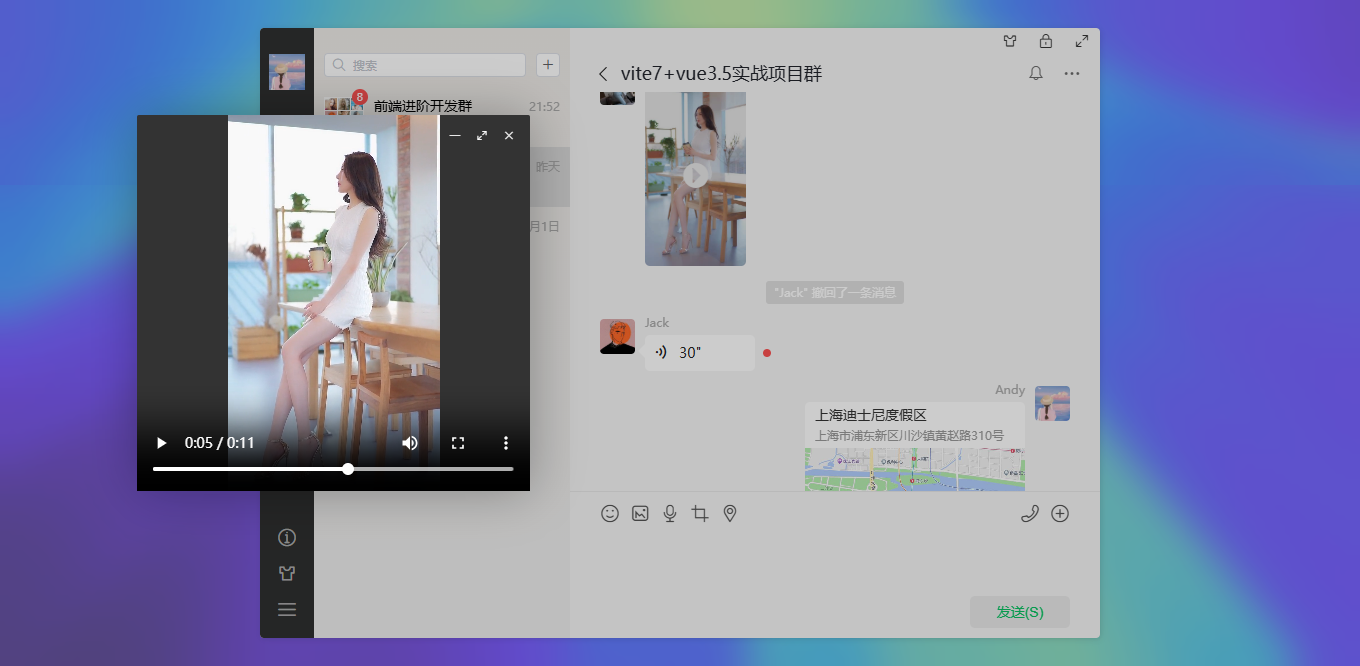Start a voice call with the phone icon
This screenshot has width=1360, height=666.
(1031, 513)
